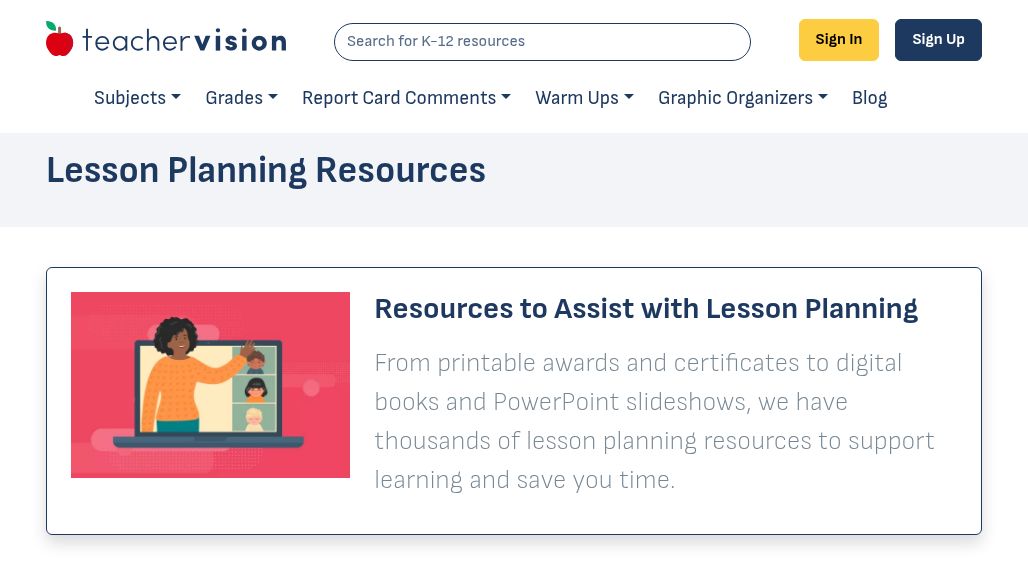Click the teacher video-call illustration
The image size is (1028, 578).
tap(210, 385)
